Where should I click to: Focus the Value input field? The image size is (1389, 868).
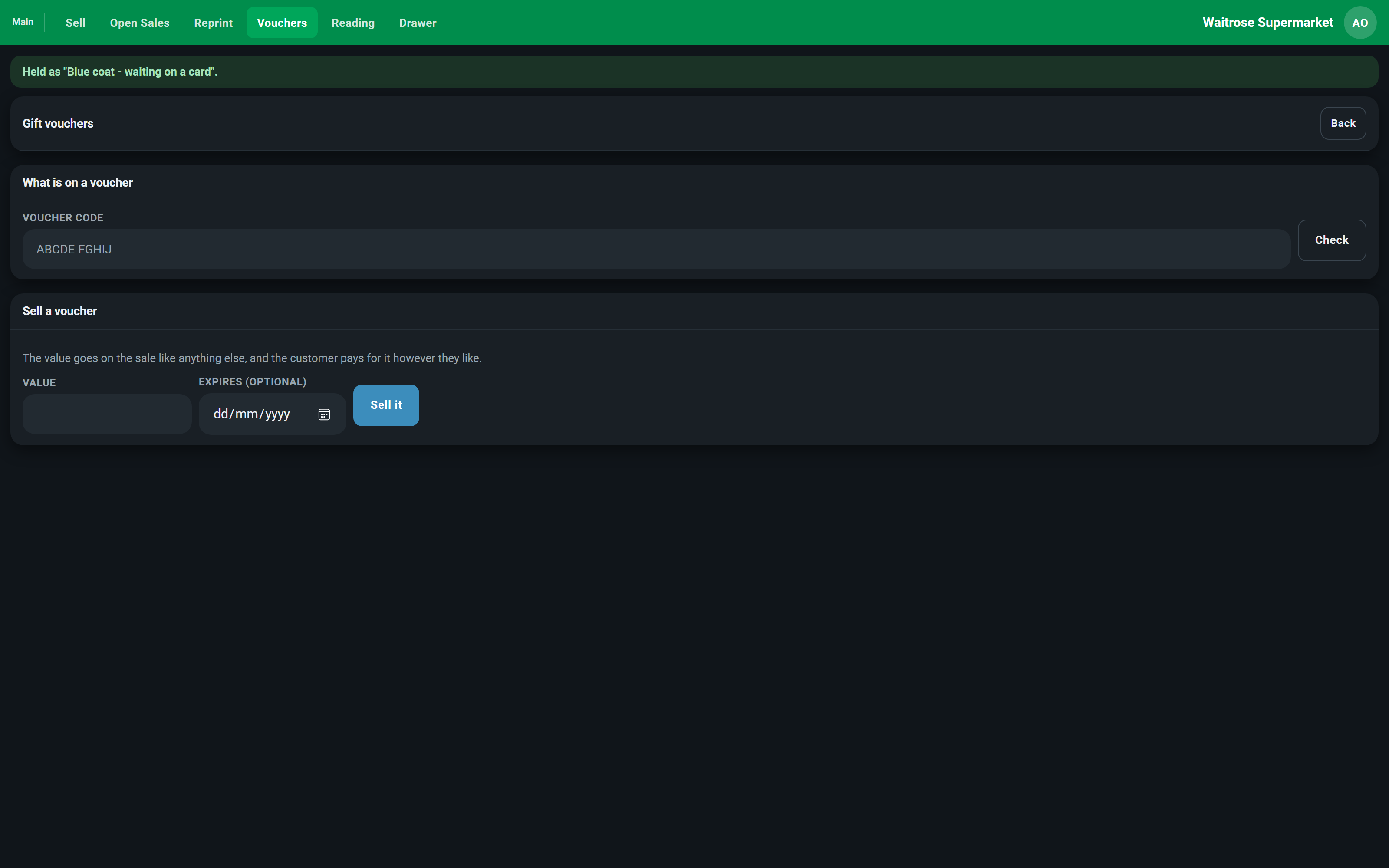click(x=107, y=414)
